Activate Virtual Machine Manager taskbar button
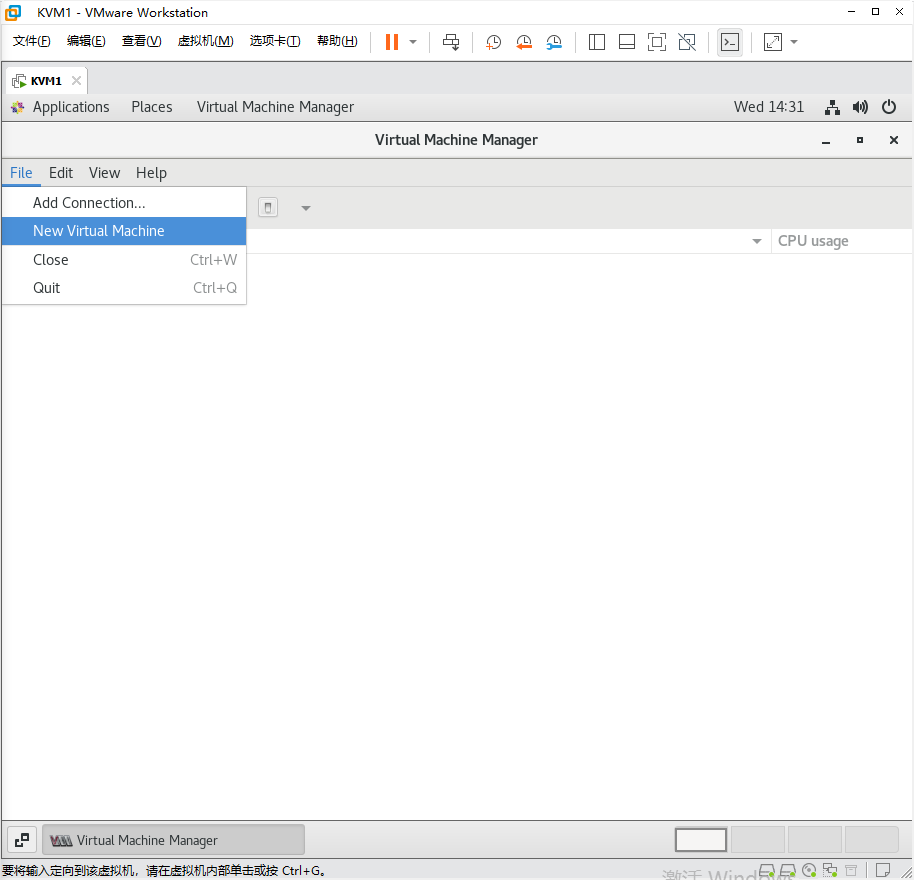 [174, 840]
